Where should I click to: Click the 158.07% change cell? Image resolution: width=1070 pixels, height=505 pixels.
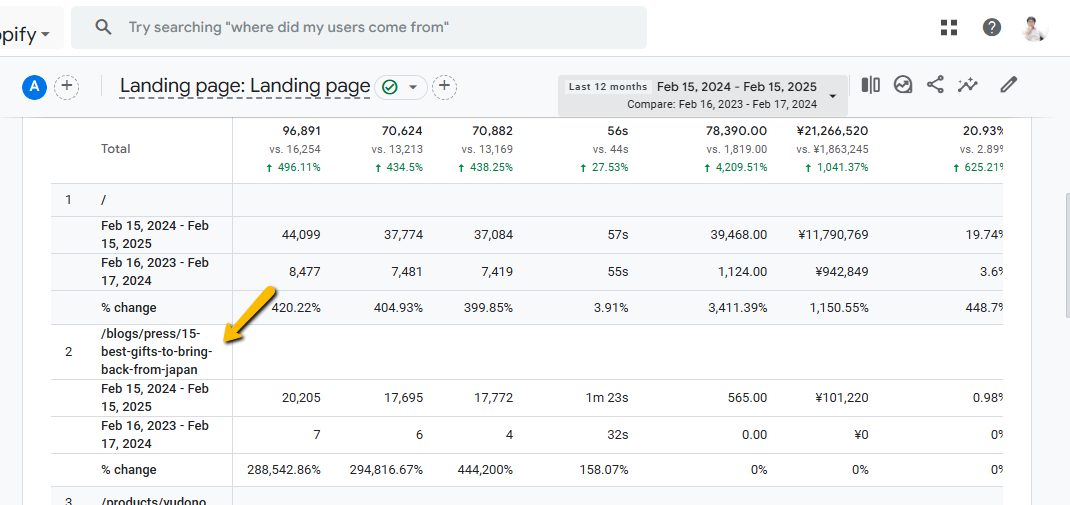[602, 470]
